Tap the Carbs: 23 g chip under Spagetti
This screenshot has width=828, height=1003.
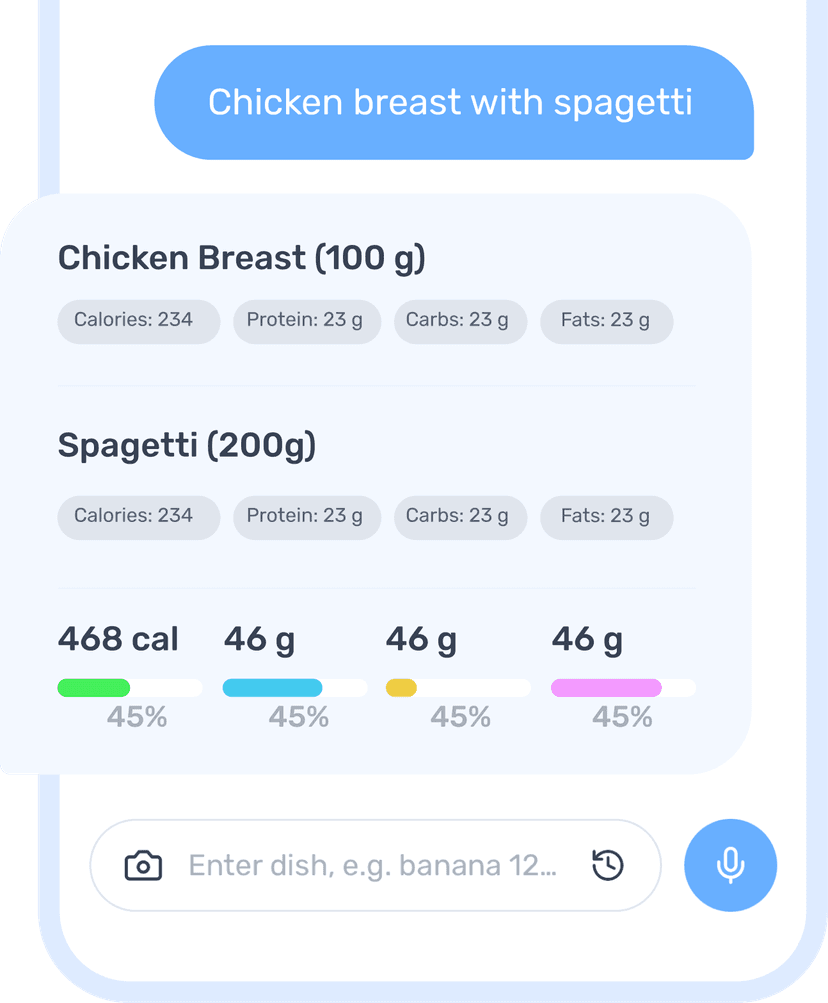[460, 517]
